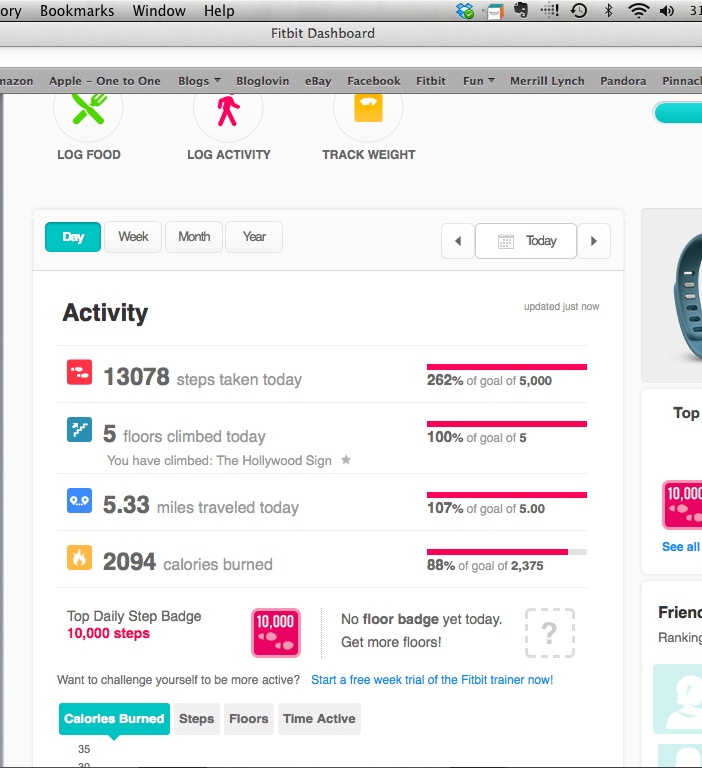Click the friend avatar in the Friends panel

678,699
